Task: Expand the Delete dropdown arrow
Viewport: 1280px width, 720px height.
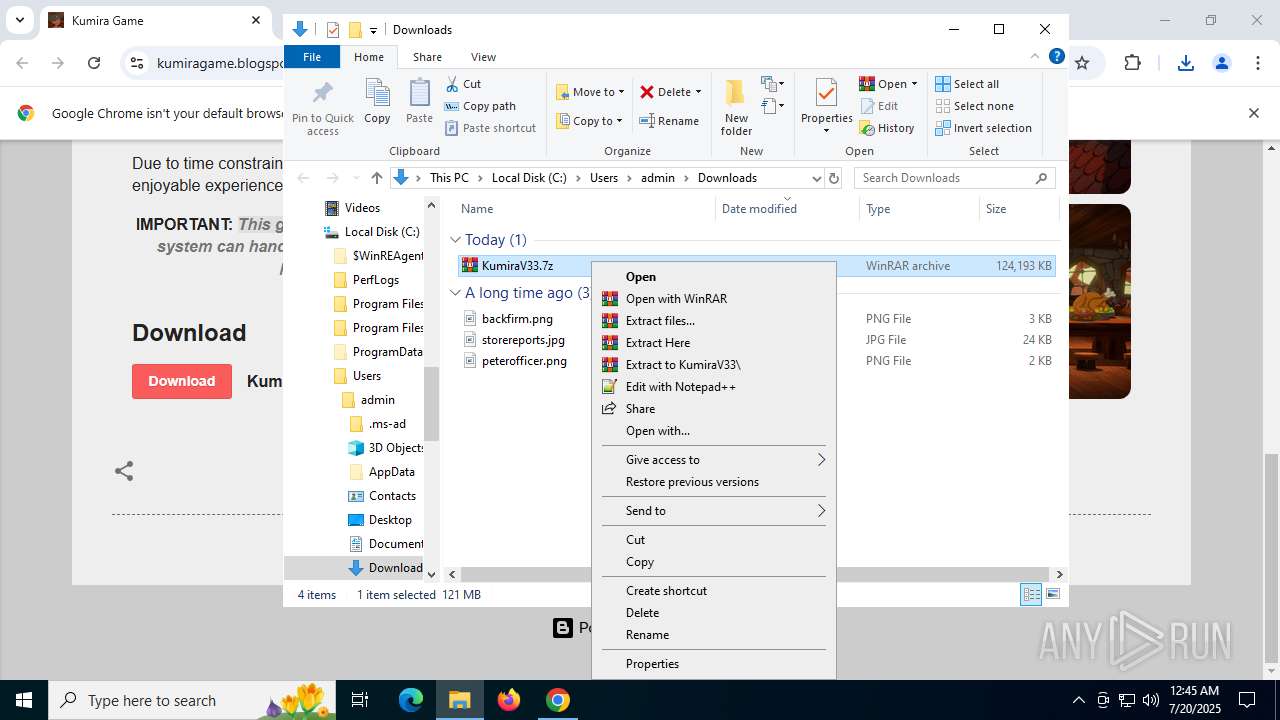Action: pyautogui.click(x=698, y=92)
